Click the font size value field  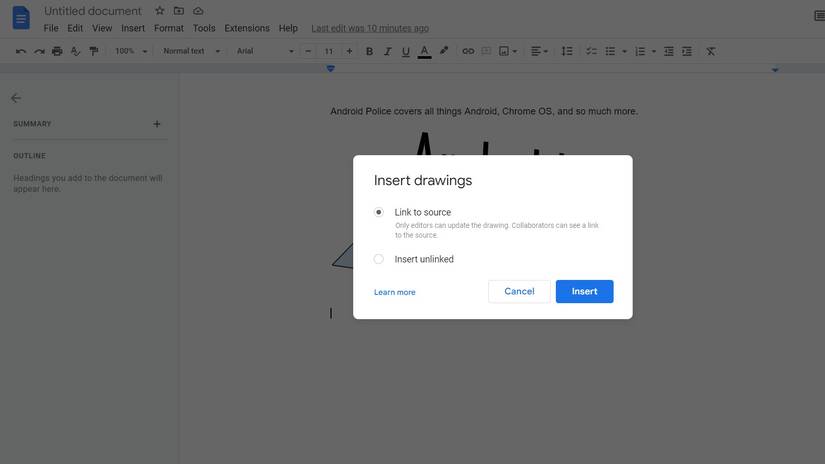(328, 51)
